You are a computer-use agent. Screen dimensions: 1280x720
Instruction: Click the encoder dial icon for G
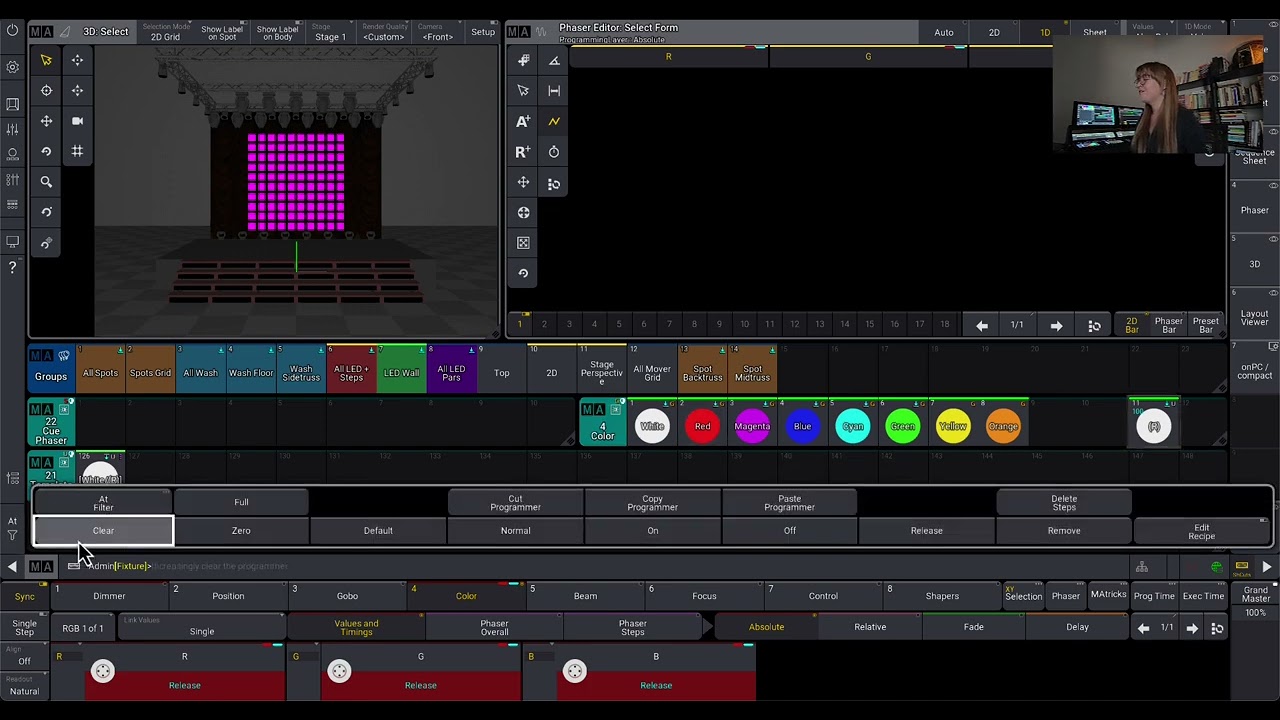pyautogui.click(x=339, y=672)
